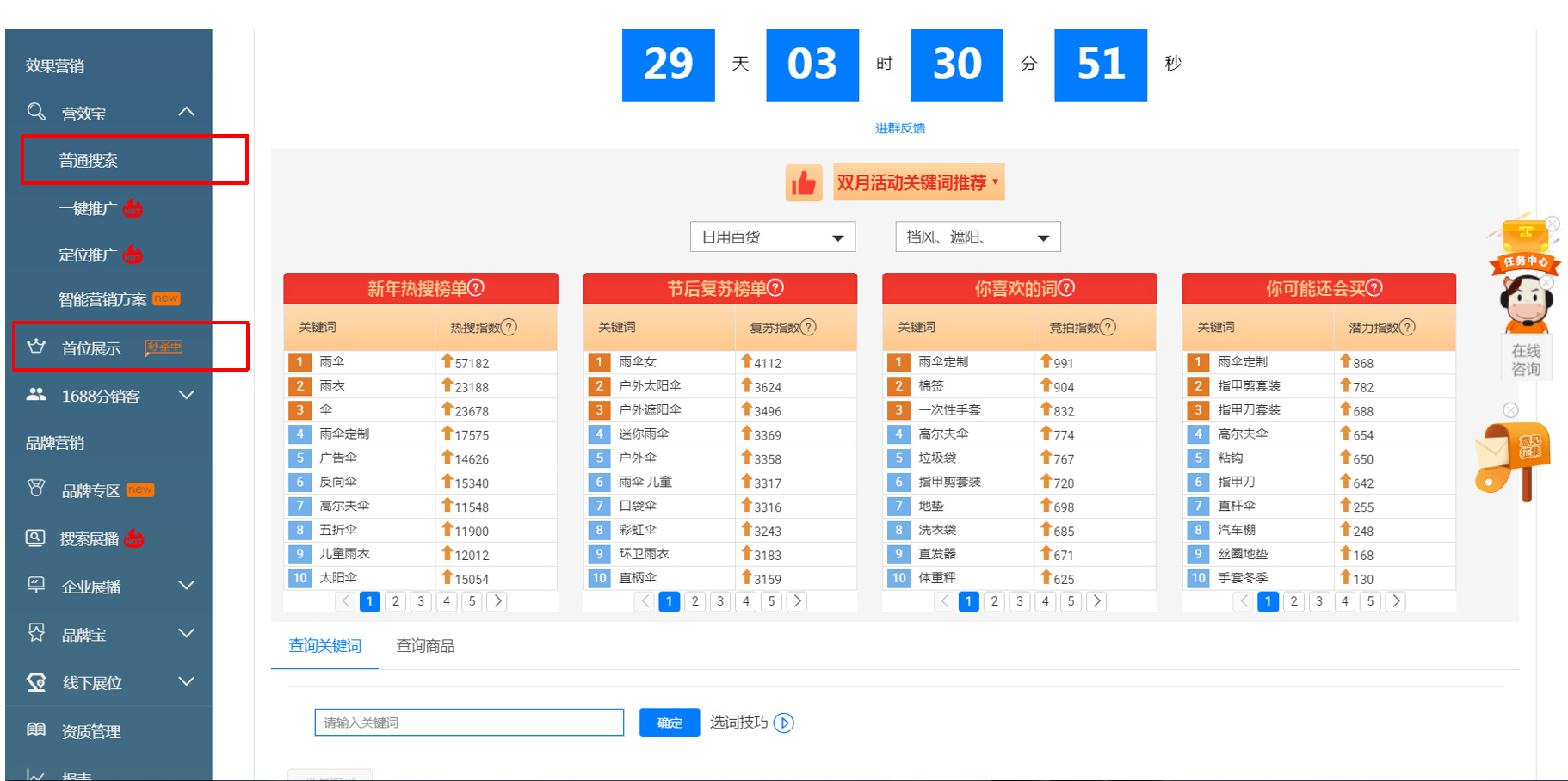The height and width of the screenshot is (781, 1568).
Task: Switch to the 查询商品 tab
Action: [x=425, y=645]
